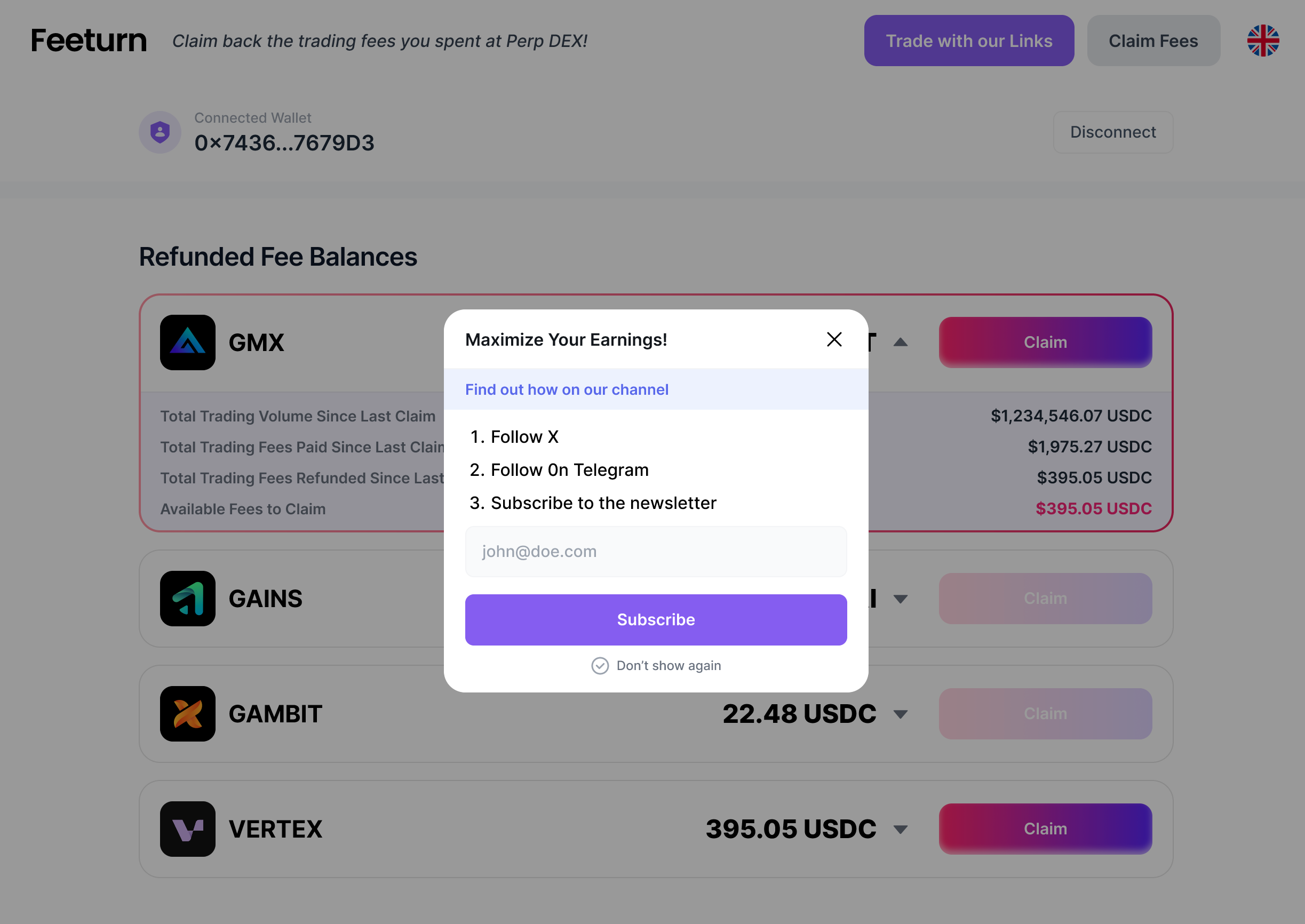Screen dimensions: 1305x924
Task: Click the GMX logo icon
Action: coord(188,342)
